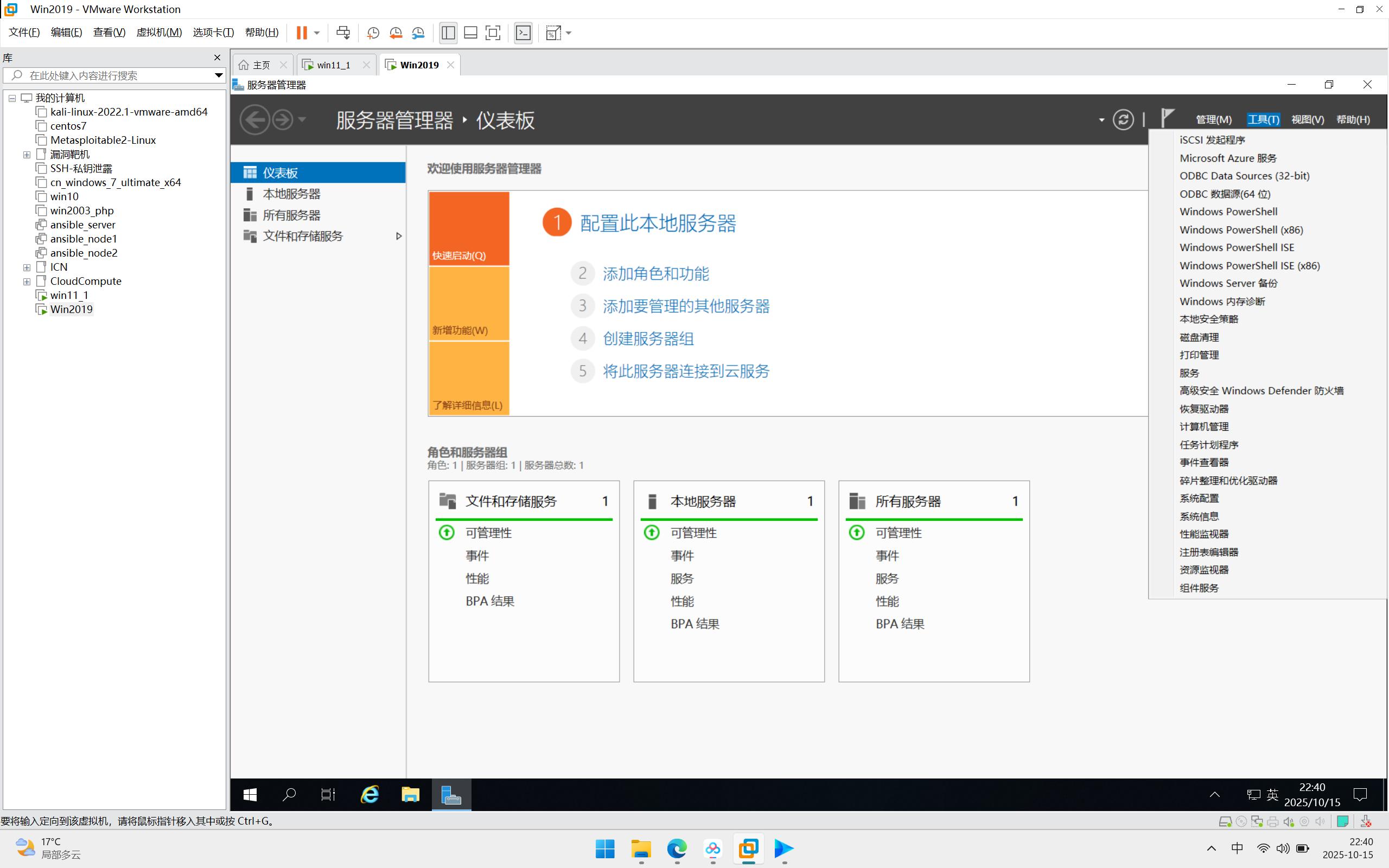The width and height of the screenshot is (1389, 868).
Task: Take a snapshot using the toolbar clock icon
Action: (373, 33)
